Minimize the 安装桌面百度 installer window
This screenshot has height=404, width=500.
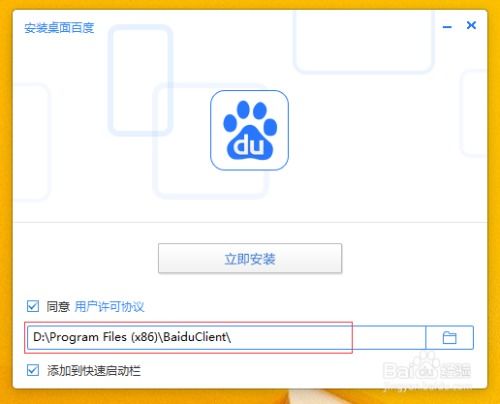(x=447, y=27)
